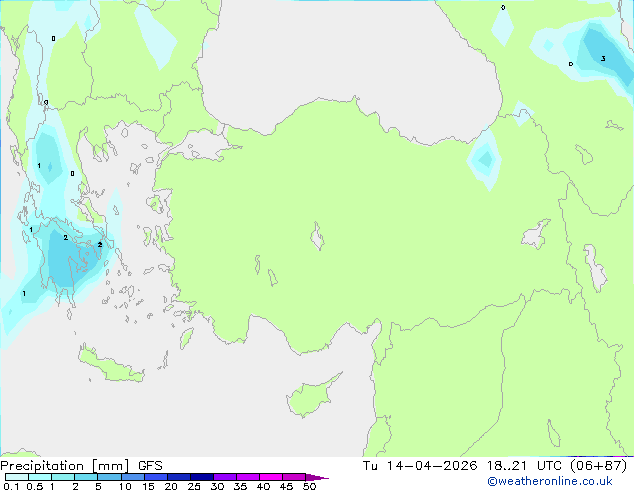Click the '25' legend scale label

(194, 486)
